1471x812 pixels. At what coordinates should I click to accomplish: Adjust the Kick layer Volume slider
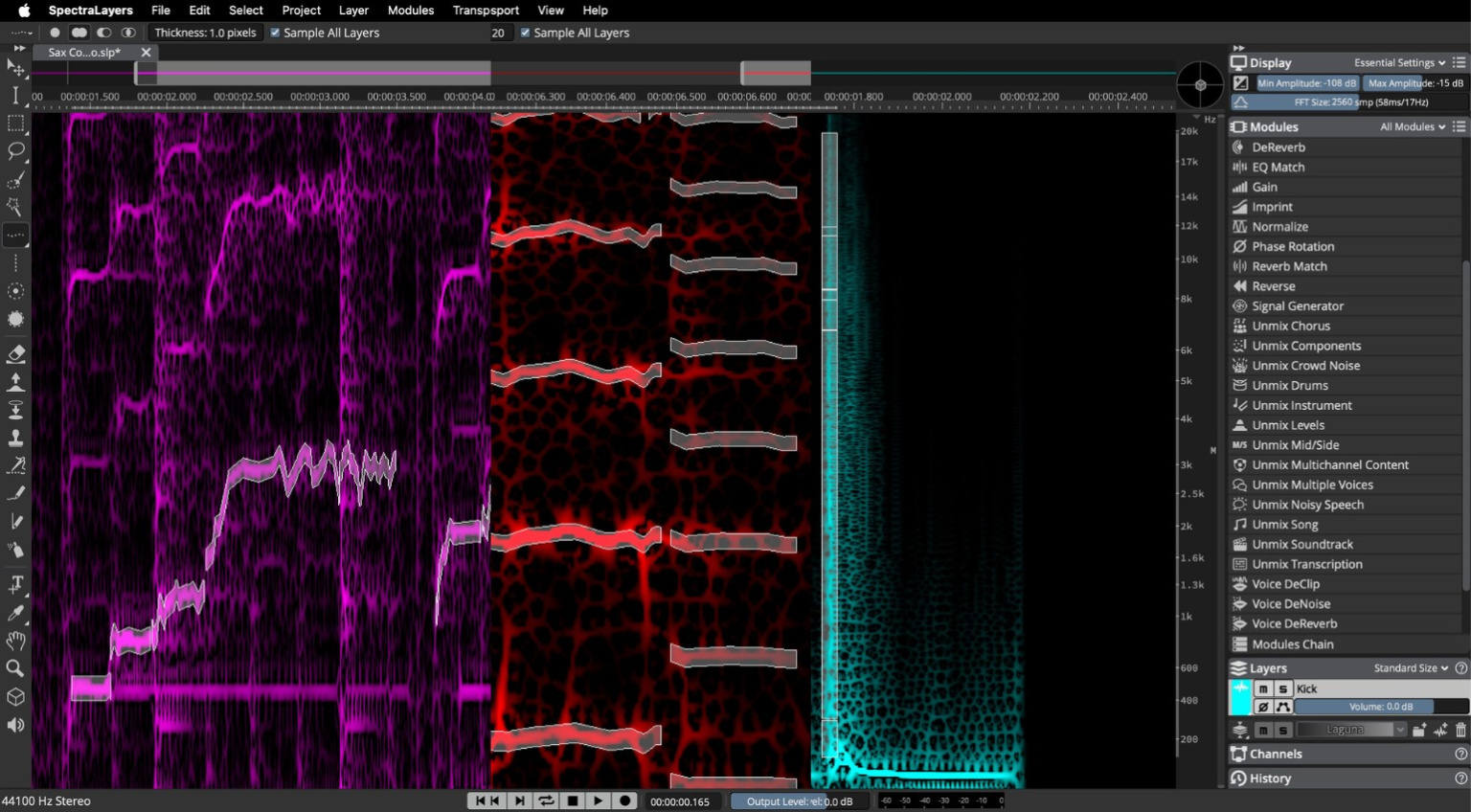click(x=1379, y=707)
